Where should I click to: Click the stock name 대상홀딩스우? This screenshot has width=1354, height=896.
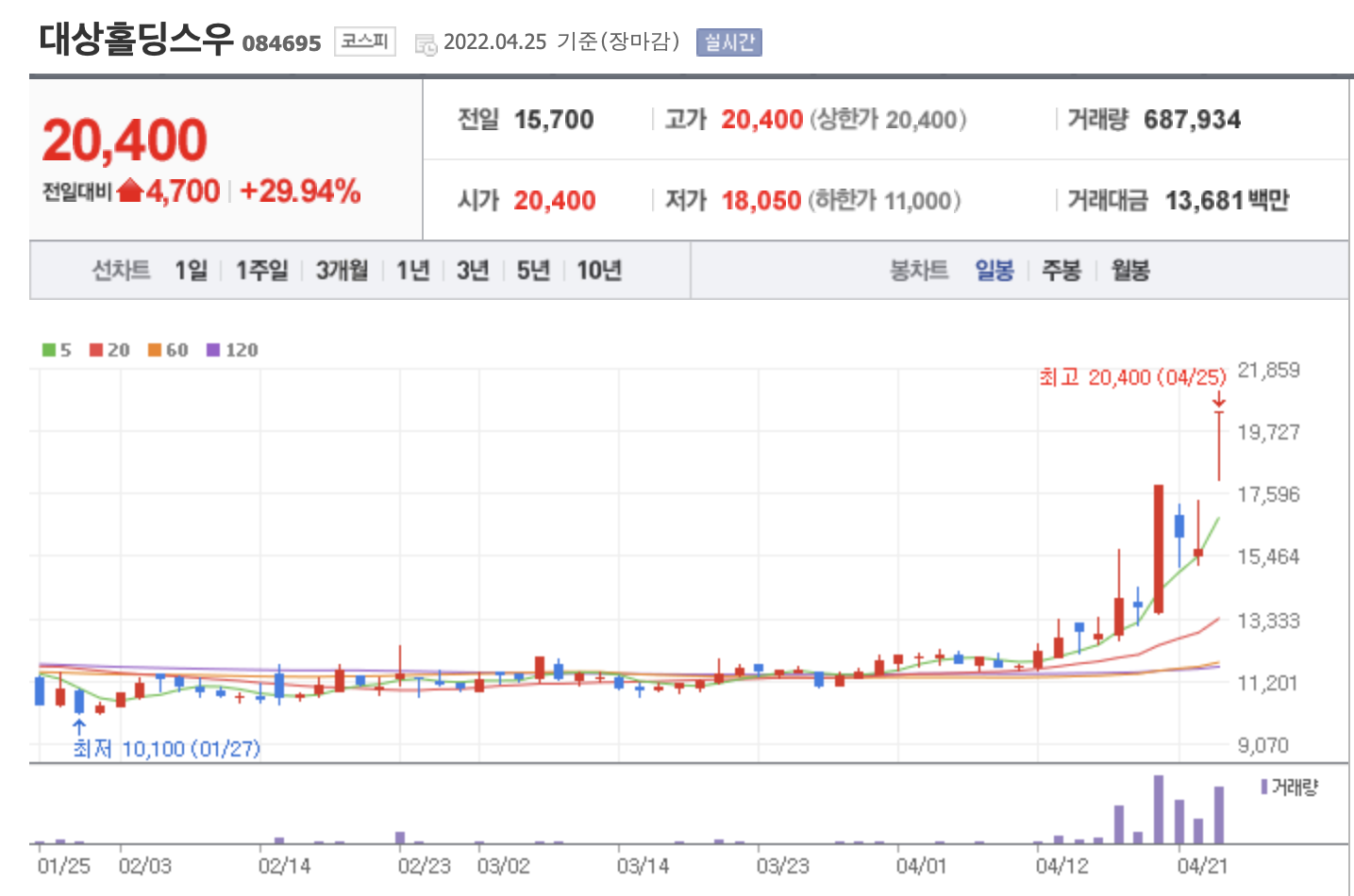pos(136,40)
